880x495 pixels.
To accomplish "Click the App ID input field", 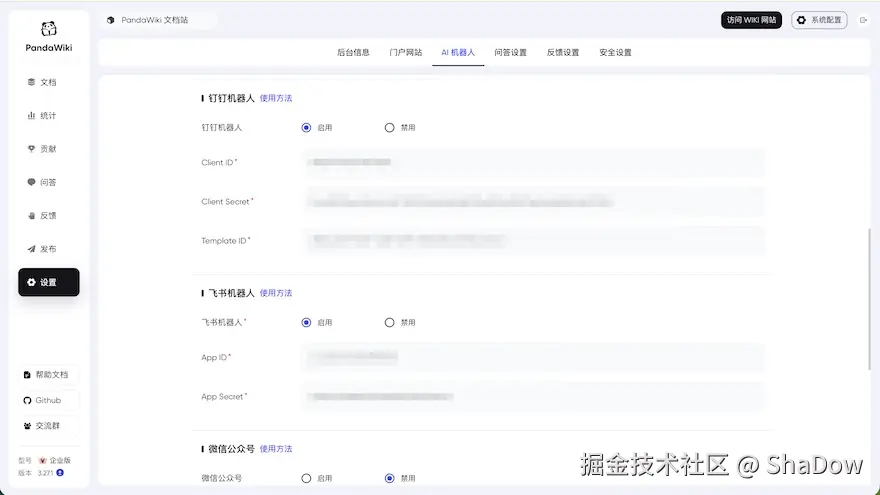I will pos(533,358).
